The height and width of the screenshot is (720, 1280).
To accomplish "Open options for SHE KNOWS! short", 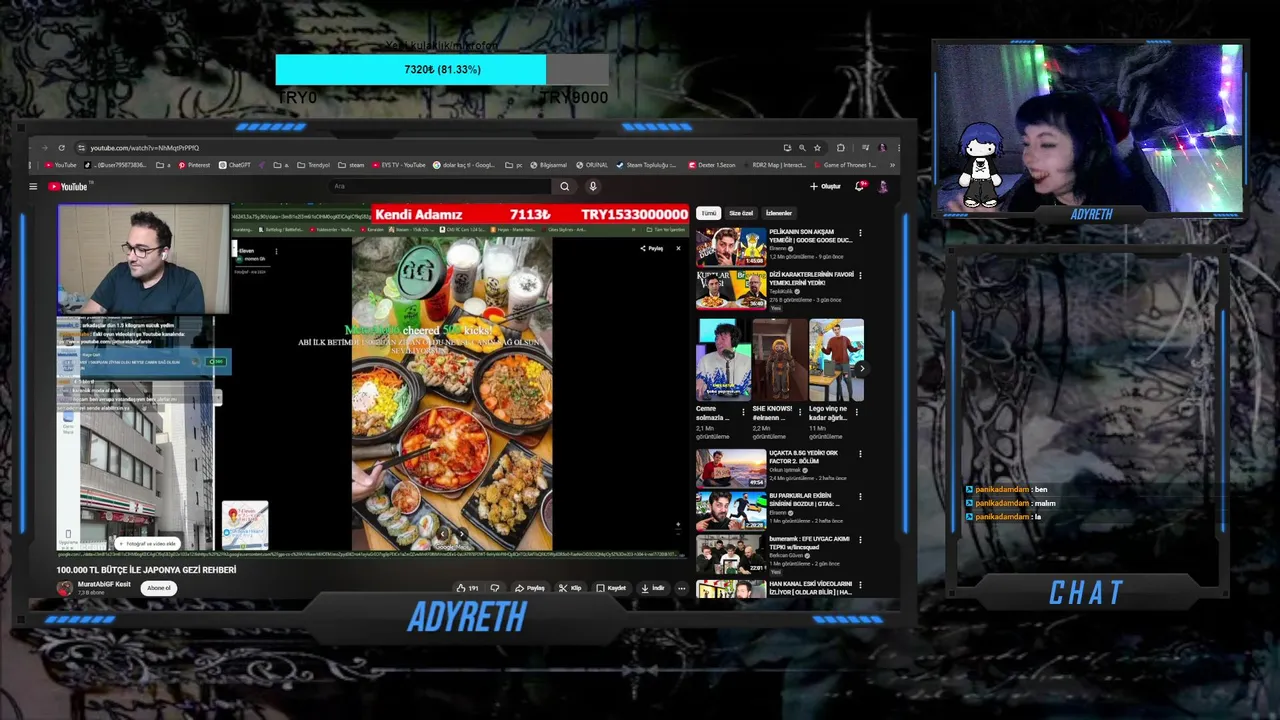I will coord(799,412).
